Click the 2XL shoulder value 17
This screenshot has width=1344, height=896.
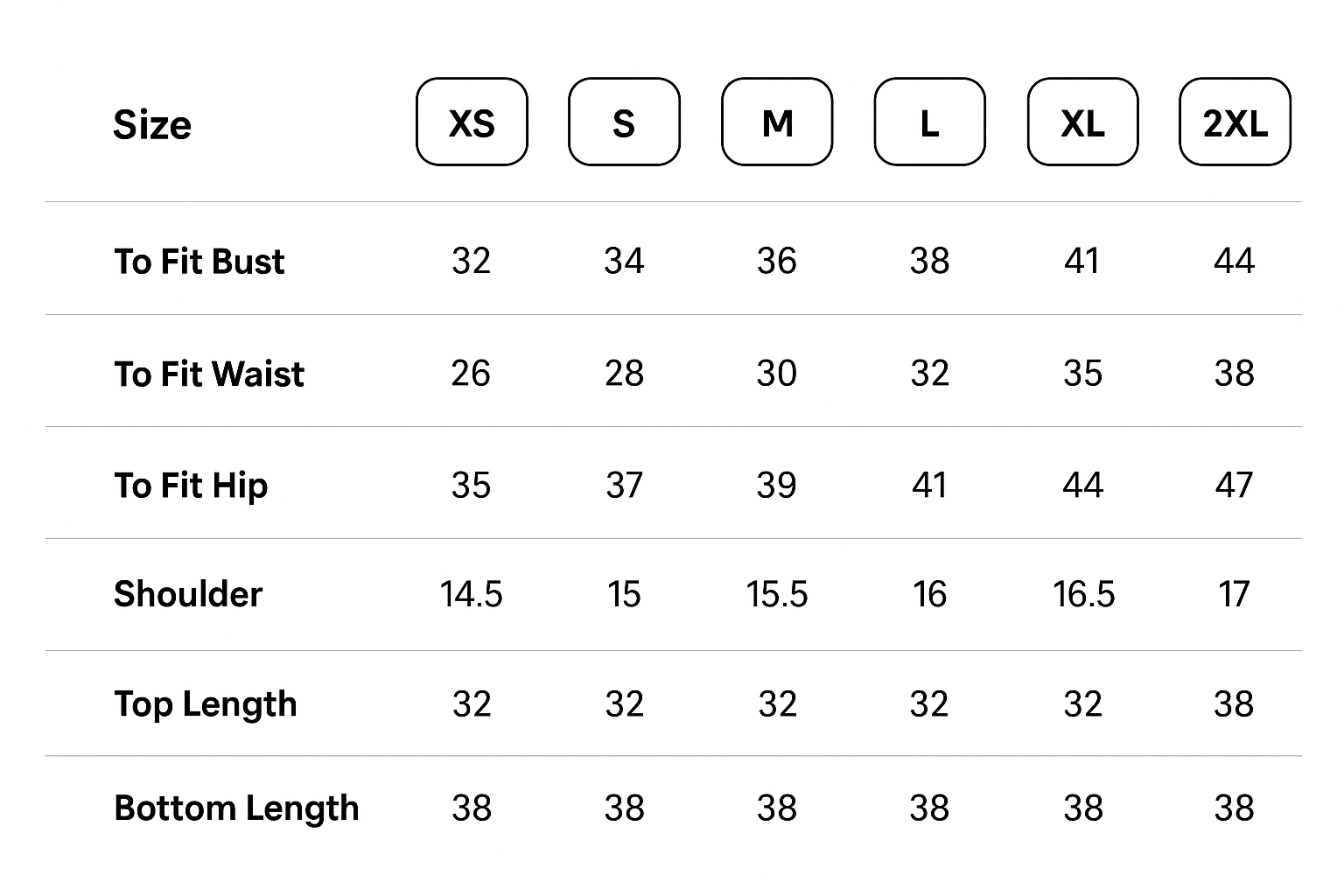tap(1234, 594)
